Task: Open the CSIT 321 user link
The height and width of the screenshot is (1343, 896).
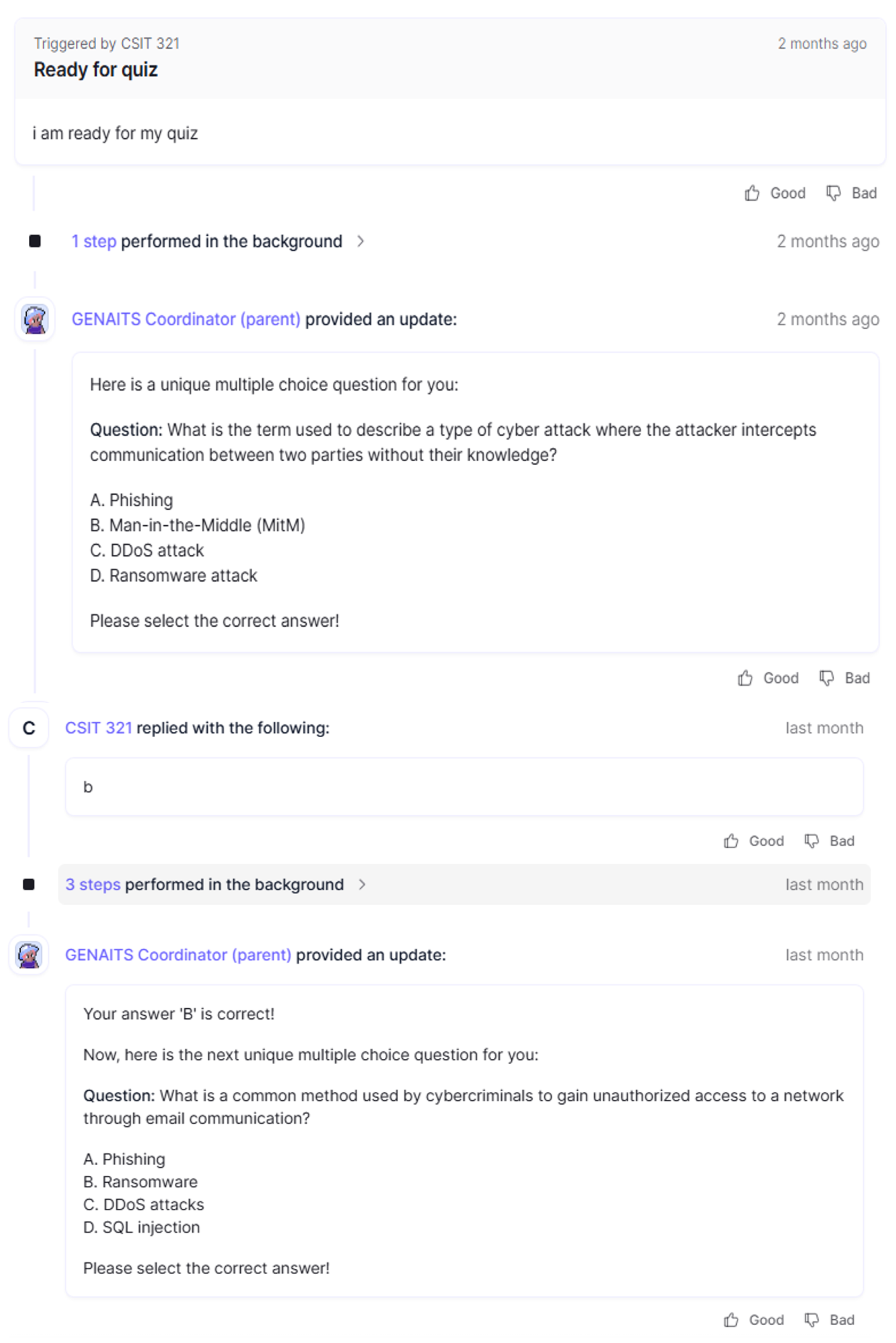Action: pos(98,728)
